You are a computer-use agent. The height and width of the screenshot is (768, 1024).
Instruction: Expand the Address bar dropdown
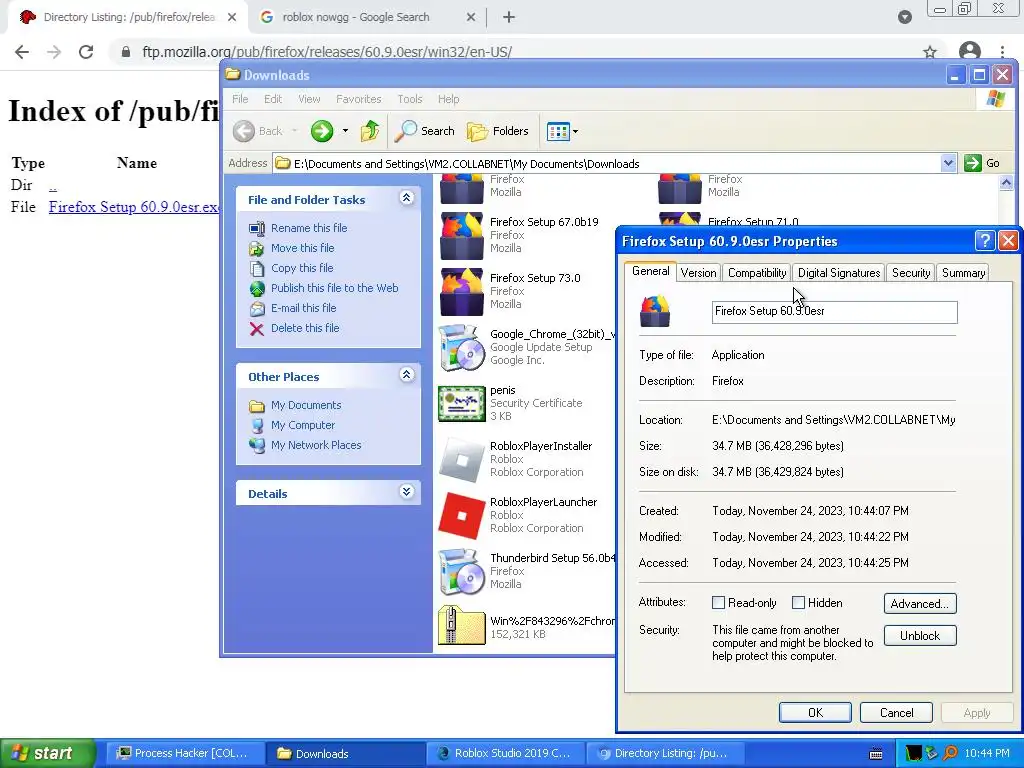[948, 163]
